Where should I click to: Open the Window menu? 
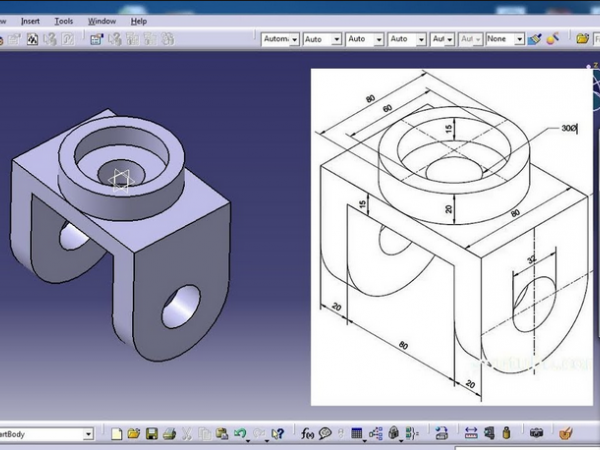tap(102, 21)
